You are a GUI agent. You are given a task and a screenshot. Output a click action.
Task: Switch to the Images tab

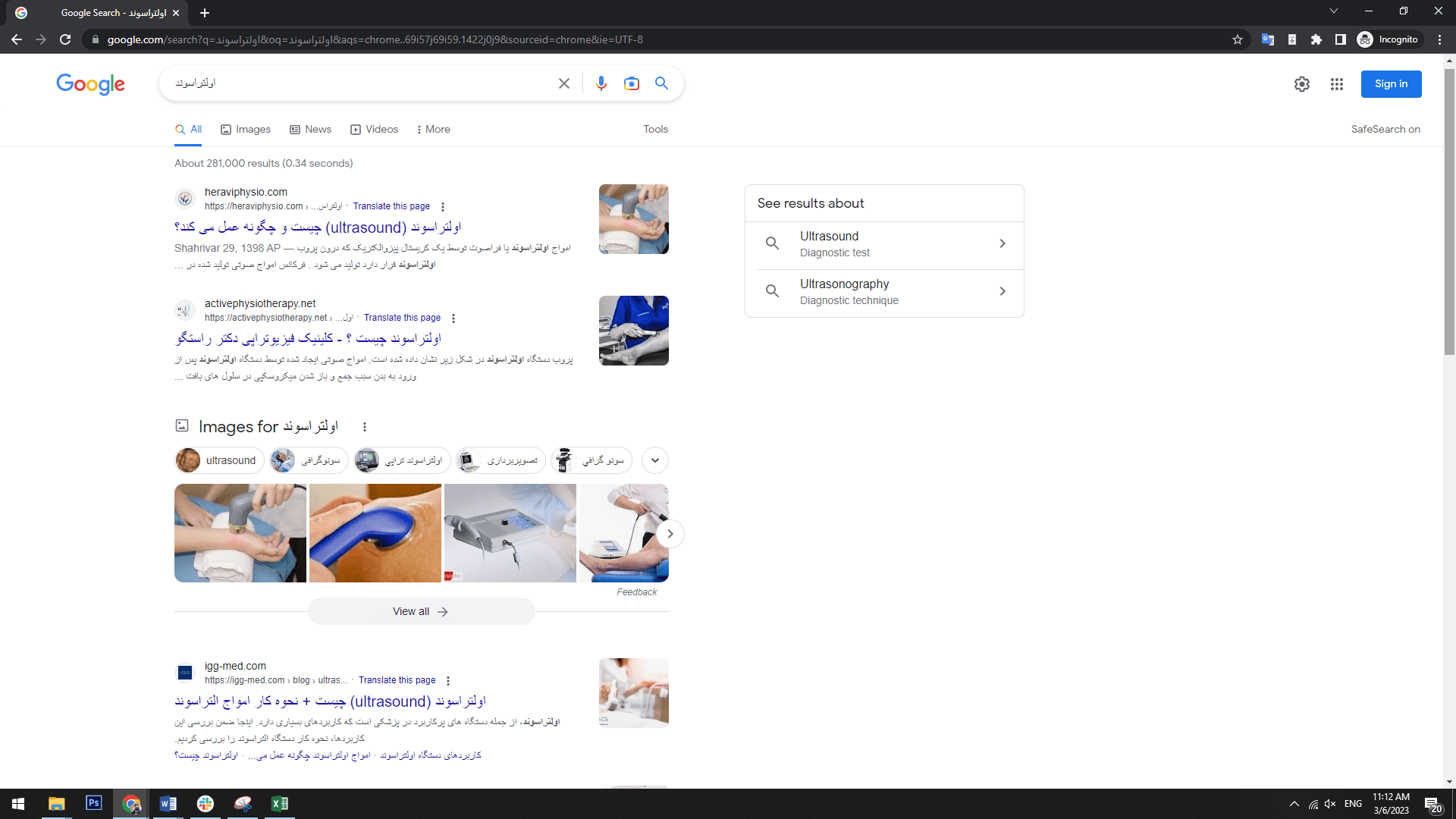tap(246, 130)
